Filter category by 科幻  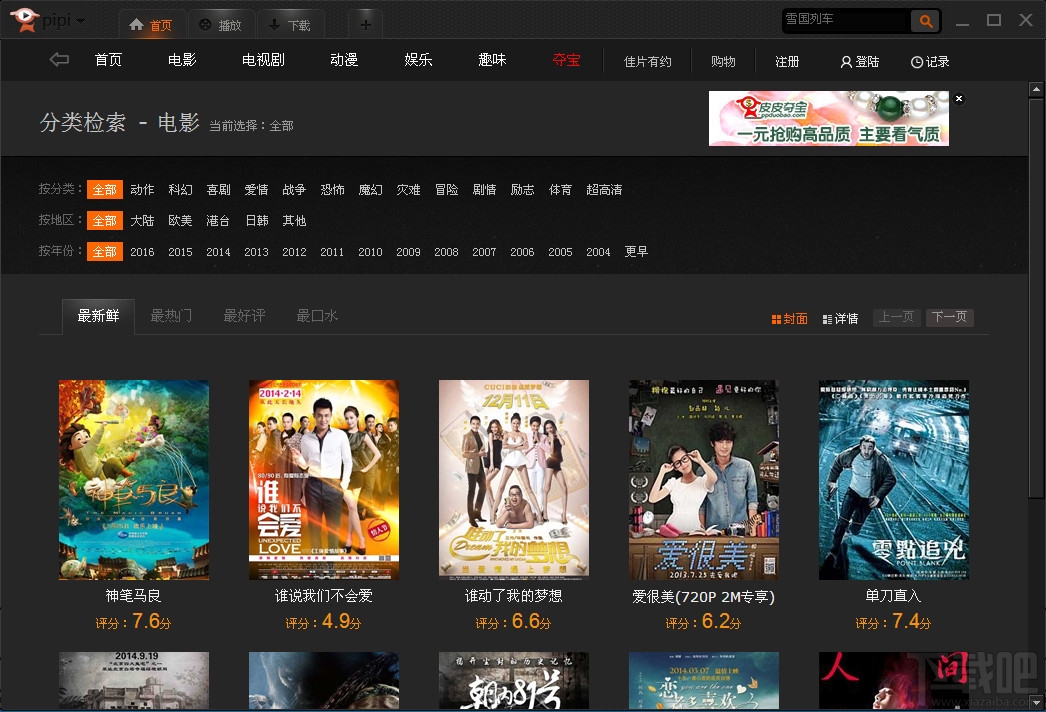tap(180, 190)
